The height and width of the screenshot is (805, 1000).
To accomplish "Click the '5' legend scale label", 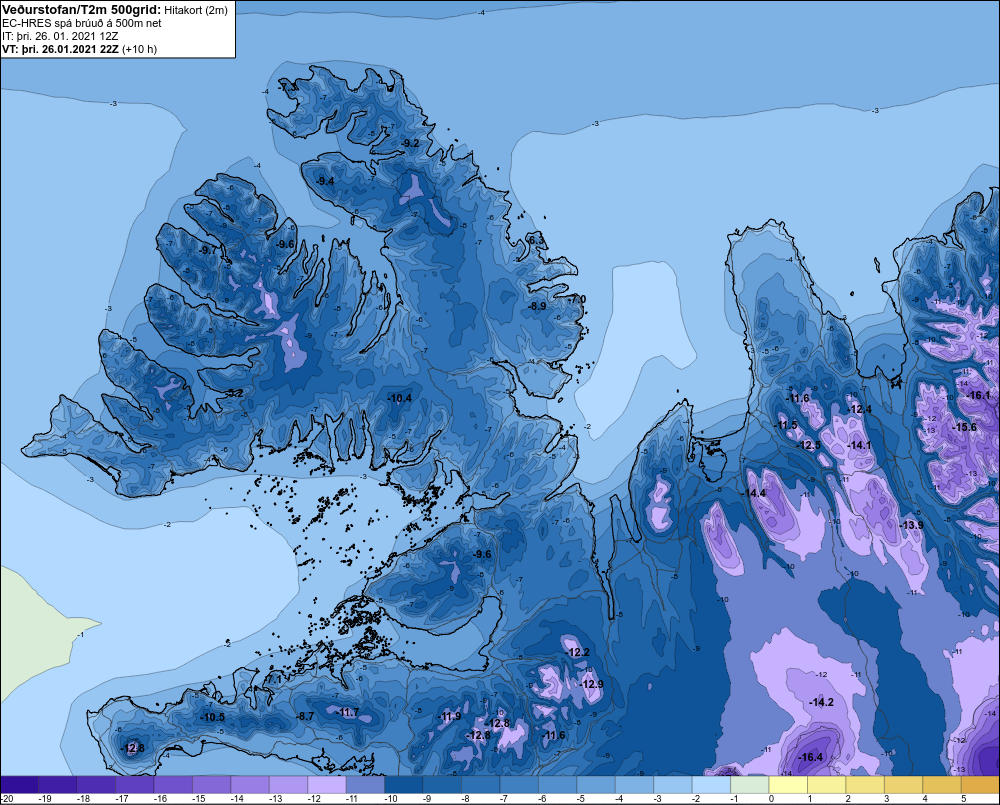I will (963, 799).
